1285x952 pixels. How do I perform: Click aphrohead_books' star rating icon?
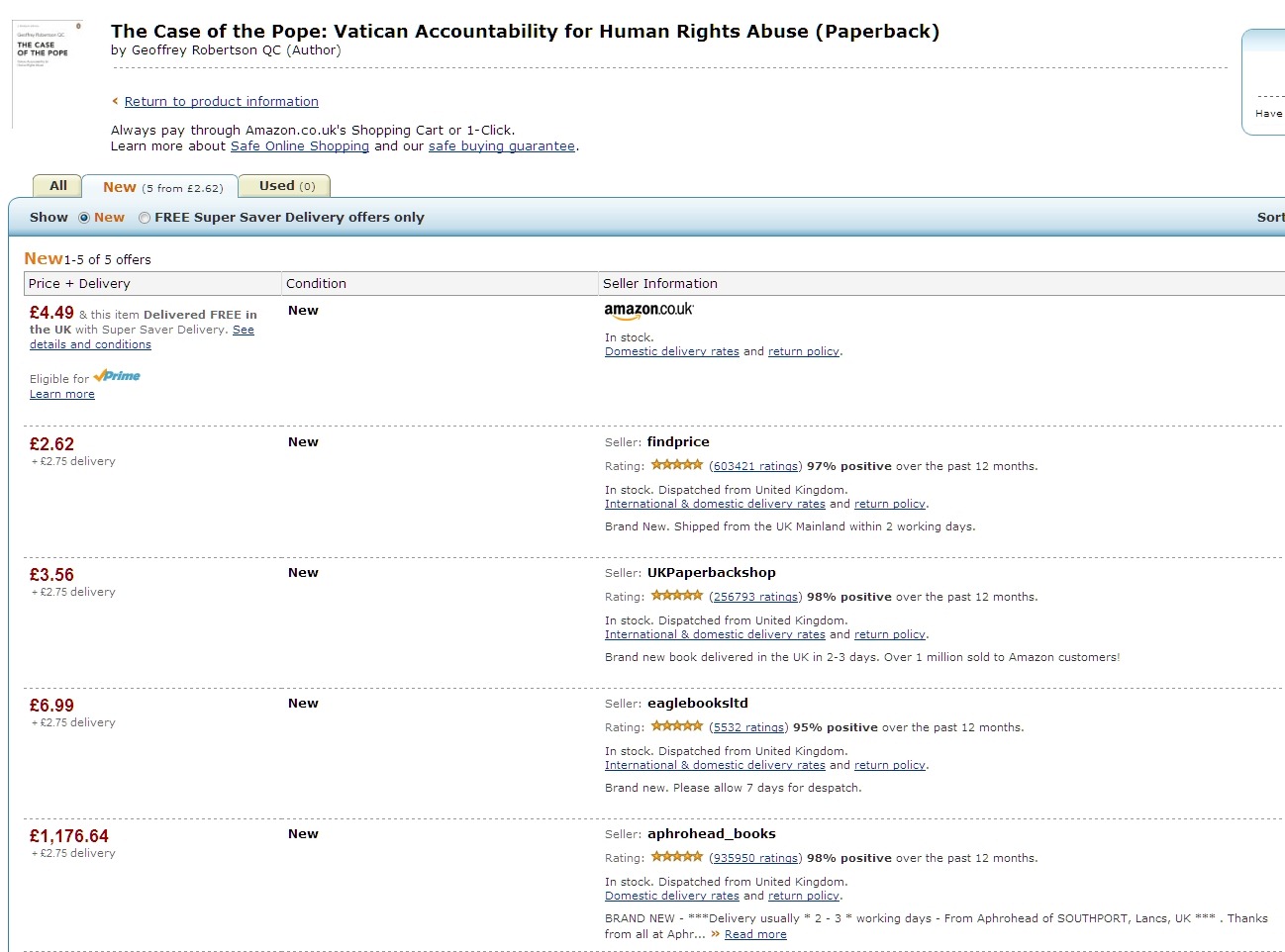[x=677, y=857]
